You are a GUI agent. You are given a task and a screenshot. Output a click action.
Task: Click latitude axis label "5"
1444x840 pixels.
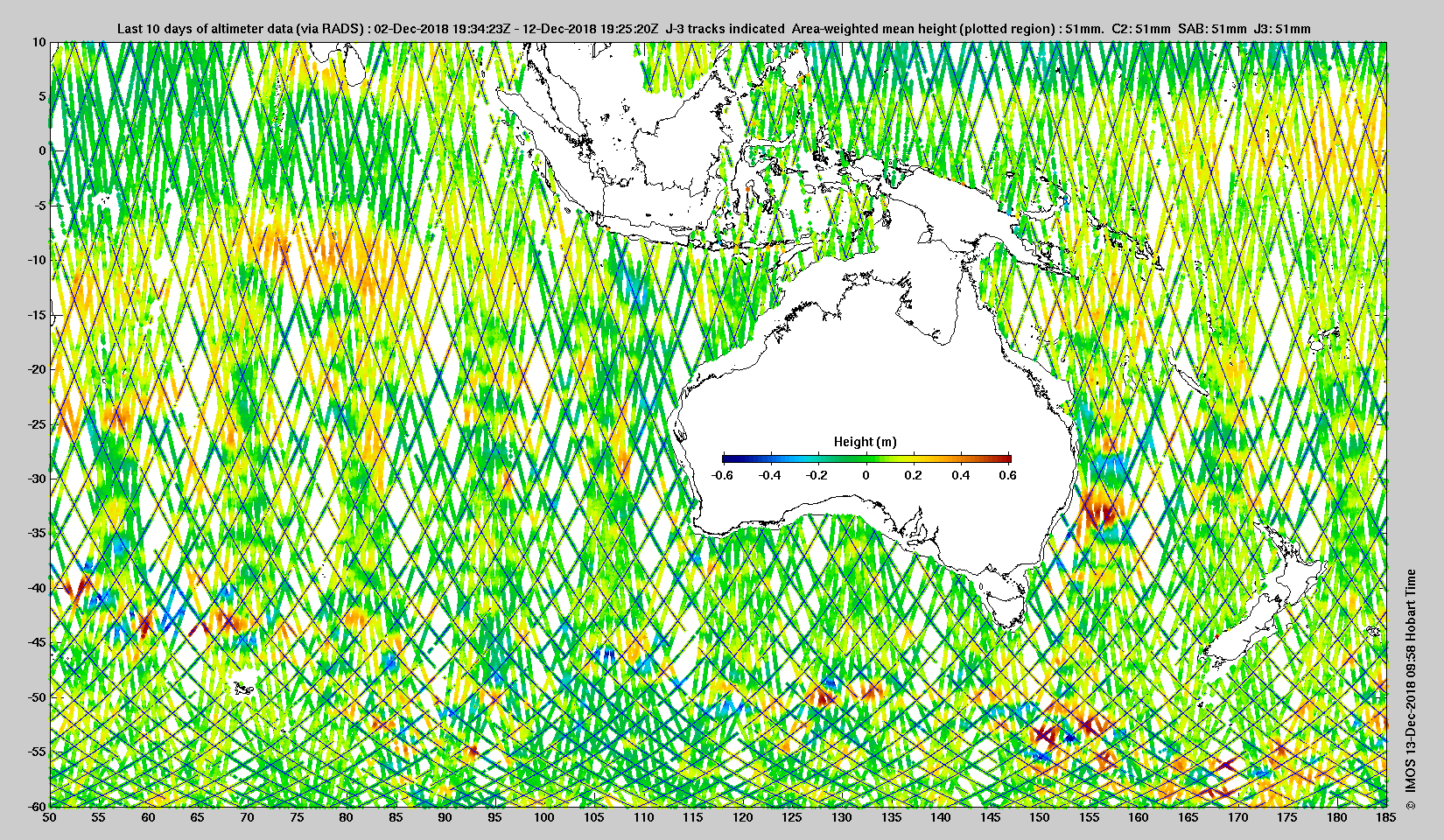point(42,96)
